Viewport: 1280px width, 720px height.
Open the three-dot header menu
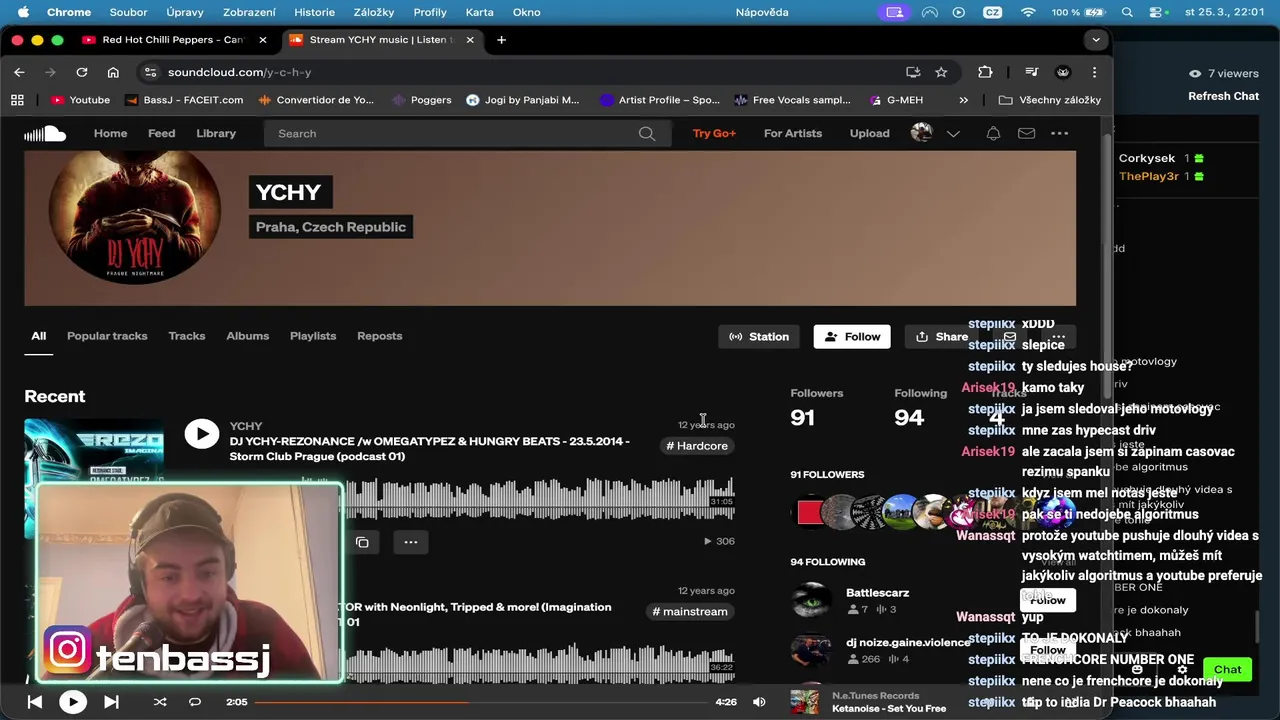(x=1060, y=133)
